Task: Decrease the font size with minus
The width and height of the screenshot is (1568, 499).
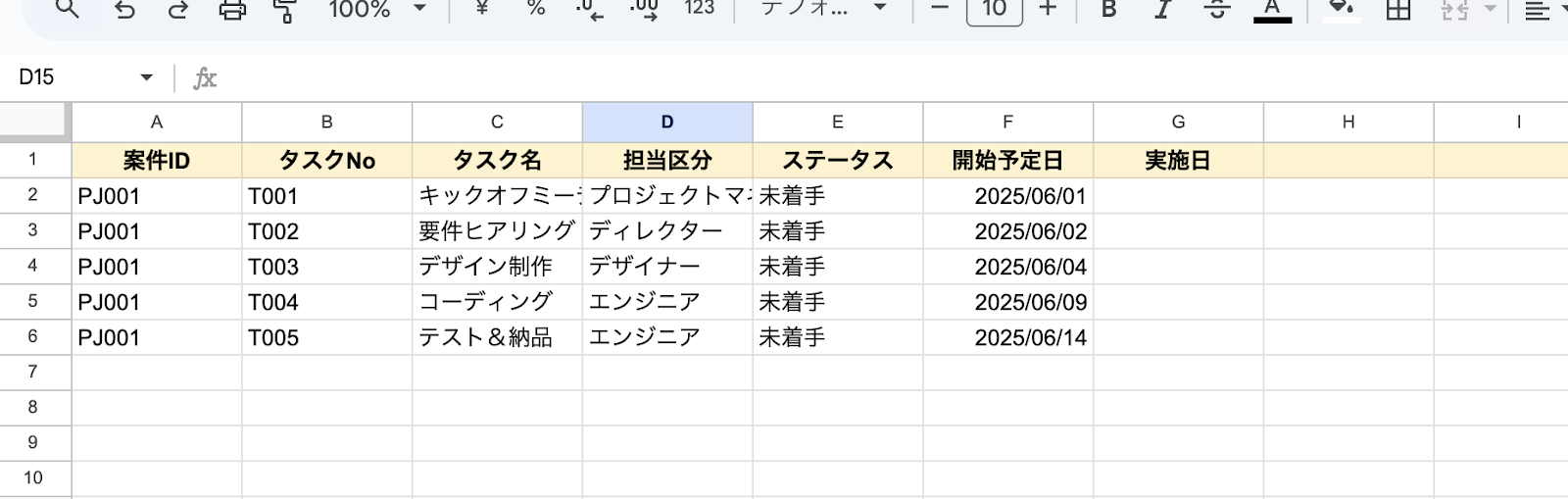Action: (939, 9)
